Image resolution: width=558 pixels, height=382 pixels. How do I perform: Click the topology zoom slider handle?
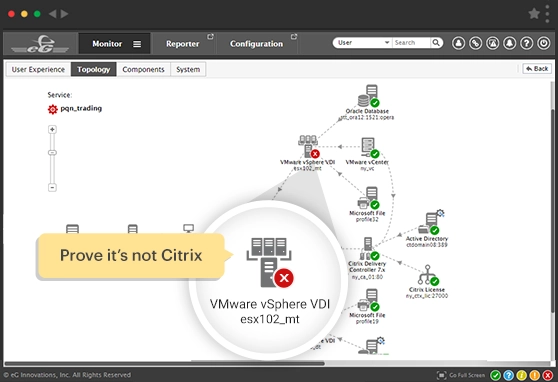click(x=52, y=152)
